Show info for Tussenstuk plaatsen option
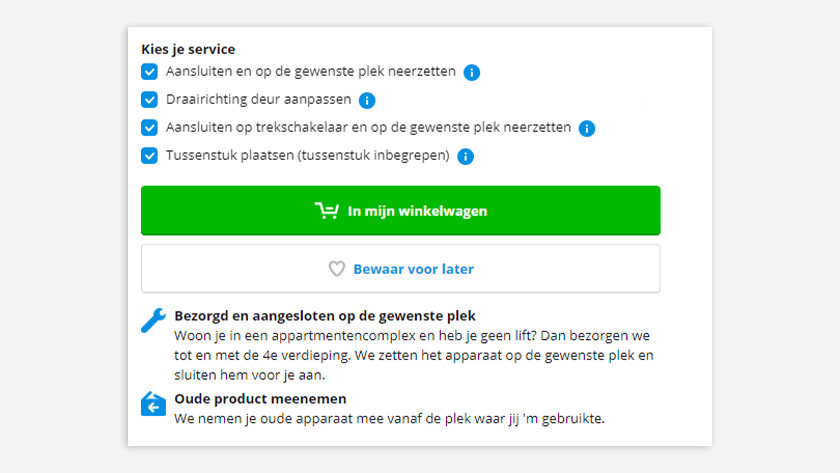840x473 pixels. click(x=466, y=156)
